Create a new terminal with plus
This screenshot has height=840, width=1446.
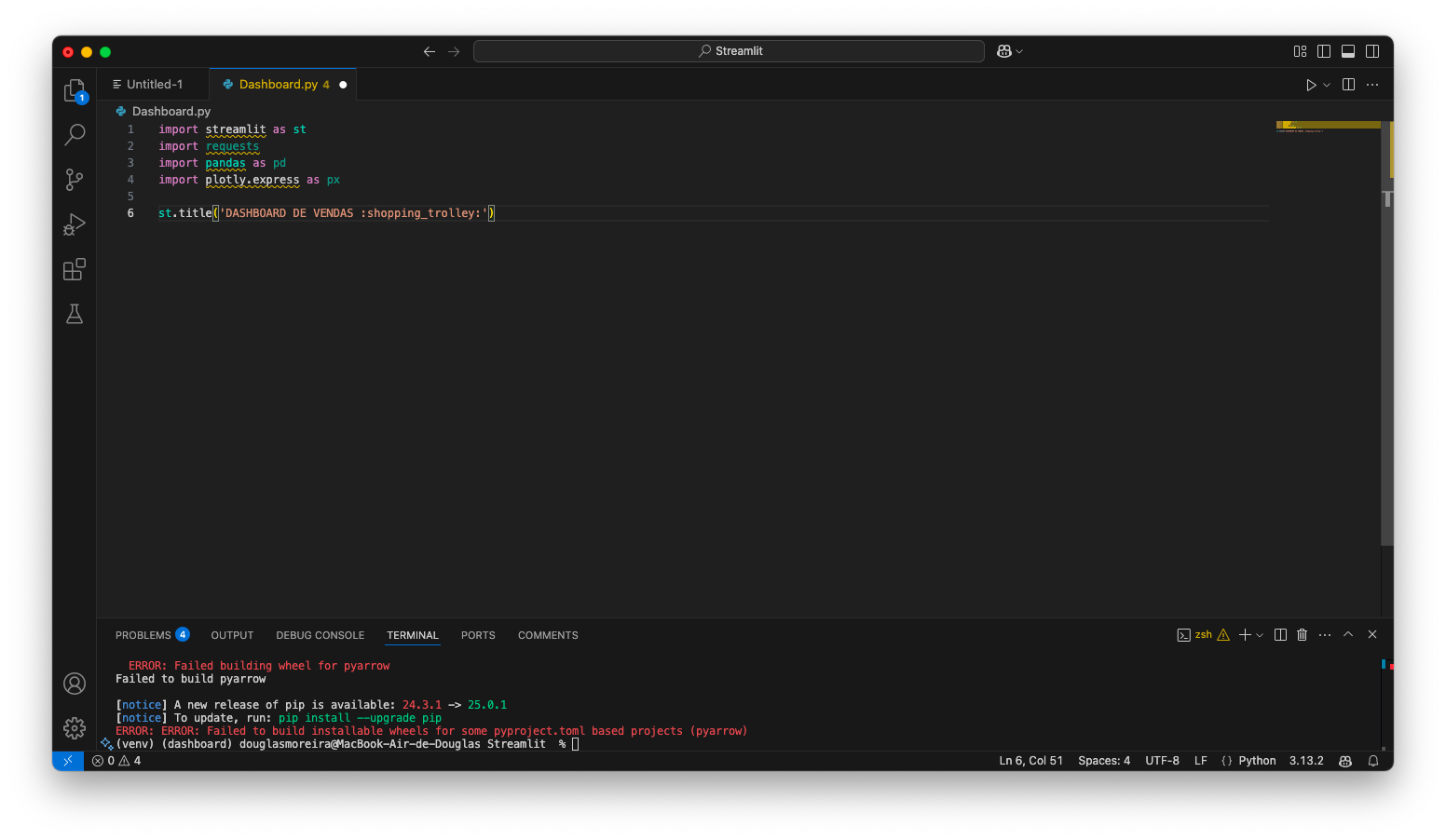1245,635
